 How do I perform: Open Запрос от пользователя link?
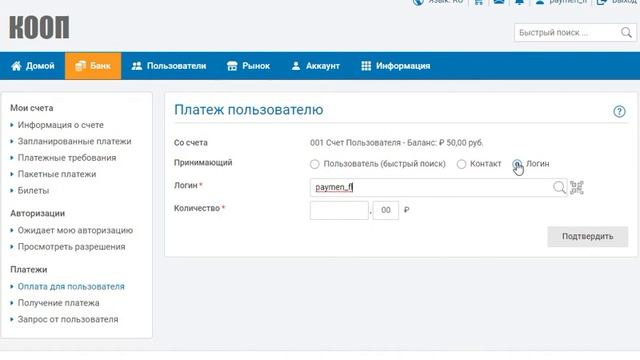click(68, 319)
